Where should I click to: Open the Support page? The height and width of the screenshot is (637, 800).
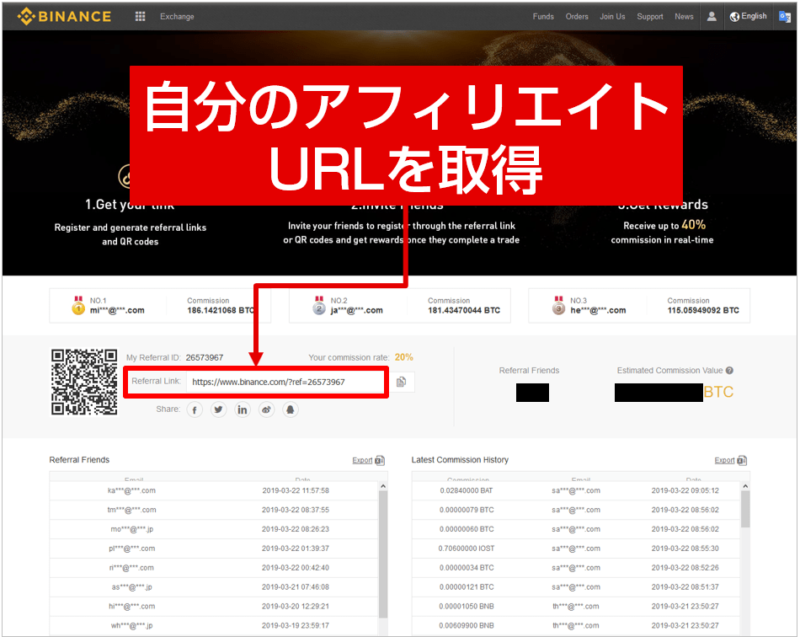(x=650, y=16)
